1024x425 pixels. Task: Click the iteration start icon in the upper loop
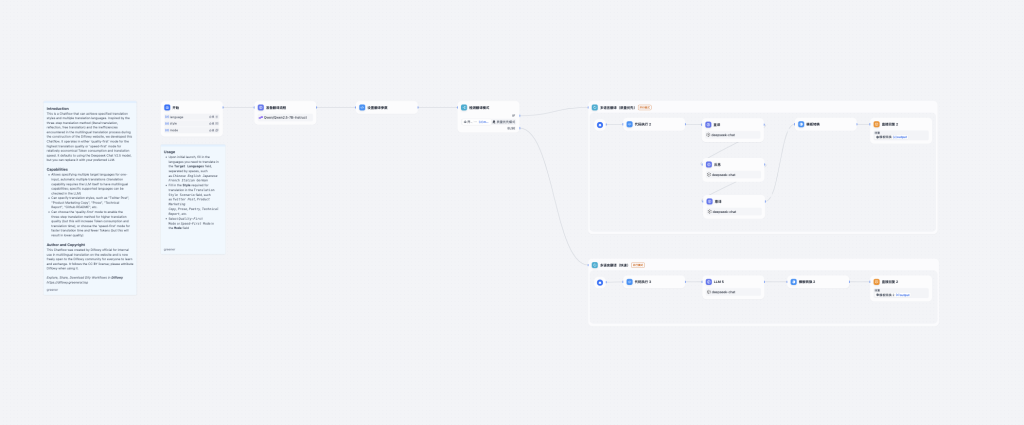pos(600,125)
